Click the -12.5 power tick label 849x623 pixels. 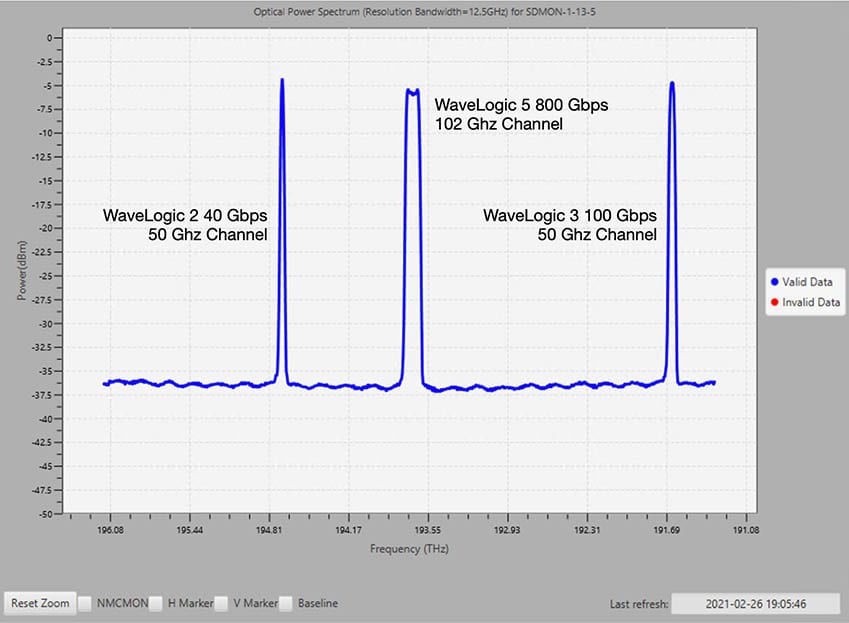42,157
